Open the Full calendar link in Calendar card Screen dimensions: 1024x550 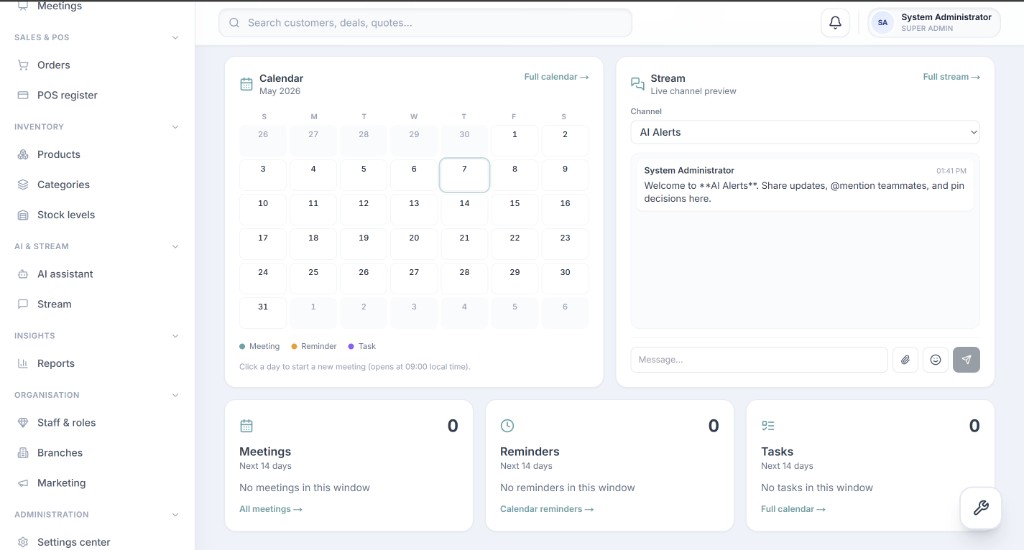tap(556, 77)
